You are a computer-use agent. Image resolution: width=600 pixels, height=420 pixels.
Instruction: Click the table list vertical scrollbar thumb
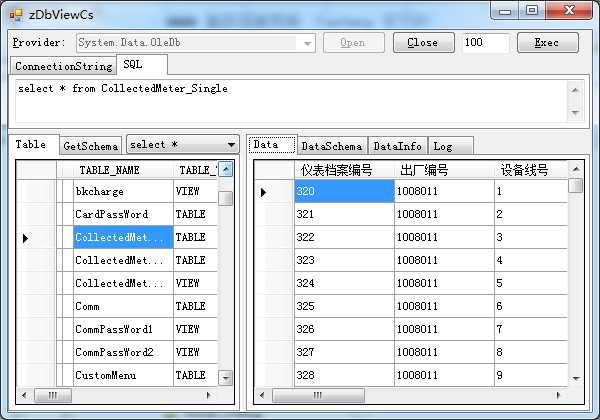[226, 198]
